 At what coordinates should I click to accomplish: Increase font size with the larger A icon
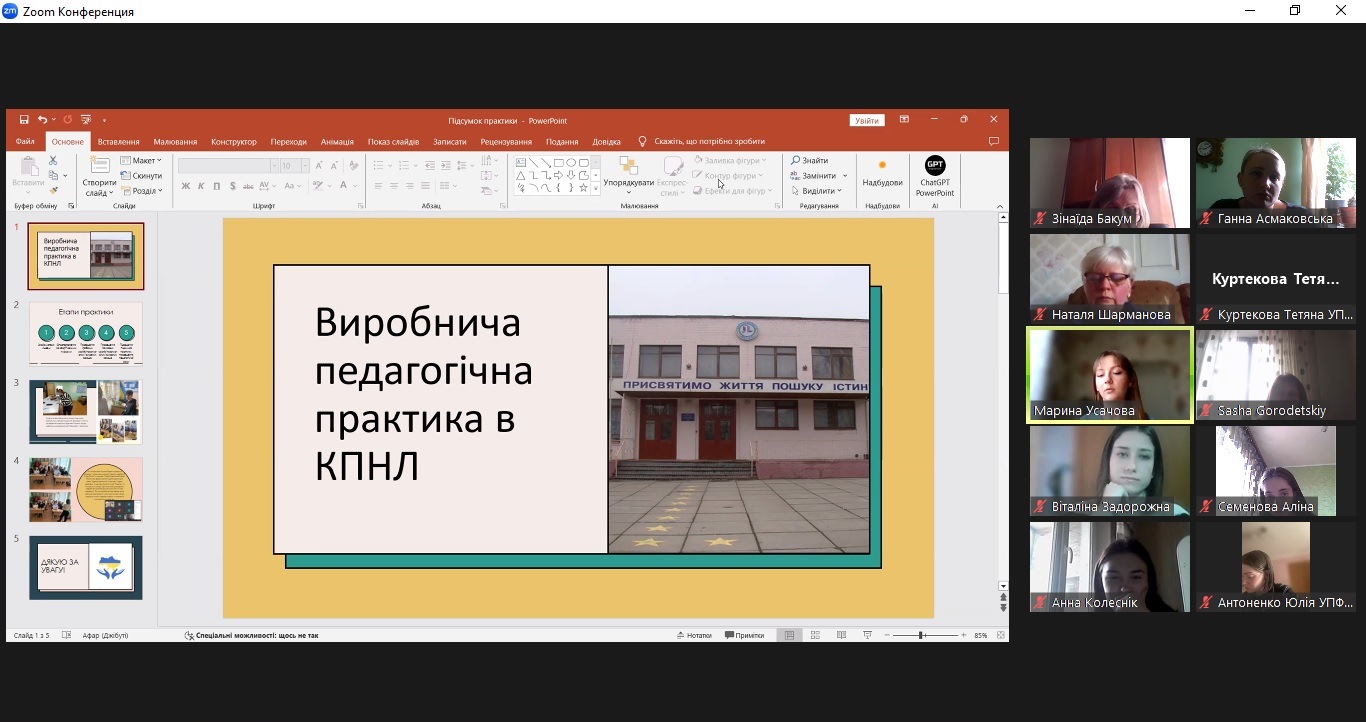point(319,166)
